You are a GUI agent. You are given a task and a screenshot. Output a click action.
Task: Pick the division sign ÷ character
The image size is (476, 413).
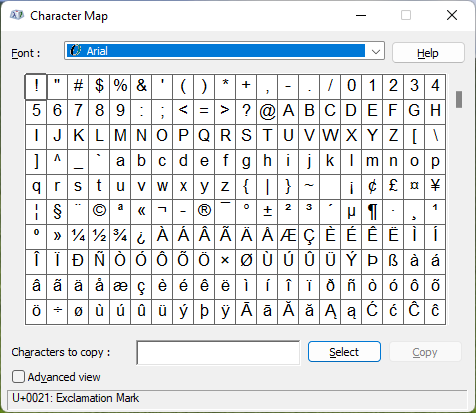click(x=57, y=312)
